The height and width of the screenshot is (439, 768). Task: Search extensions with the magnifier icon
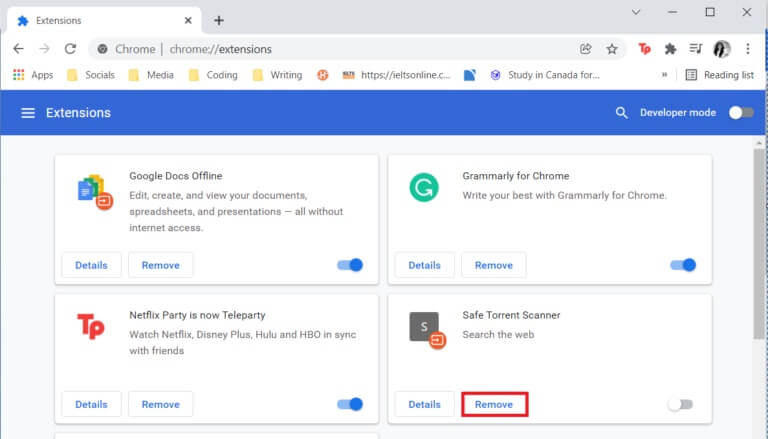621,113
